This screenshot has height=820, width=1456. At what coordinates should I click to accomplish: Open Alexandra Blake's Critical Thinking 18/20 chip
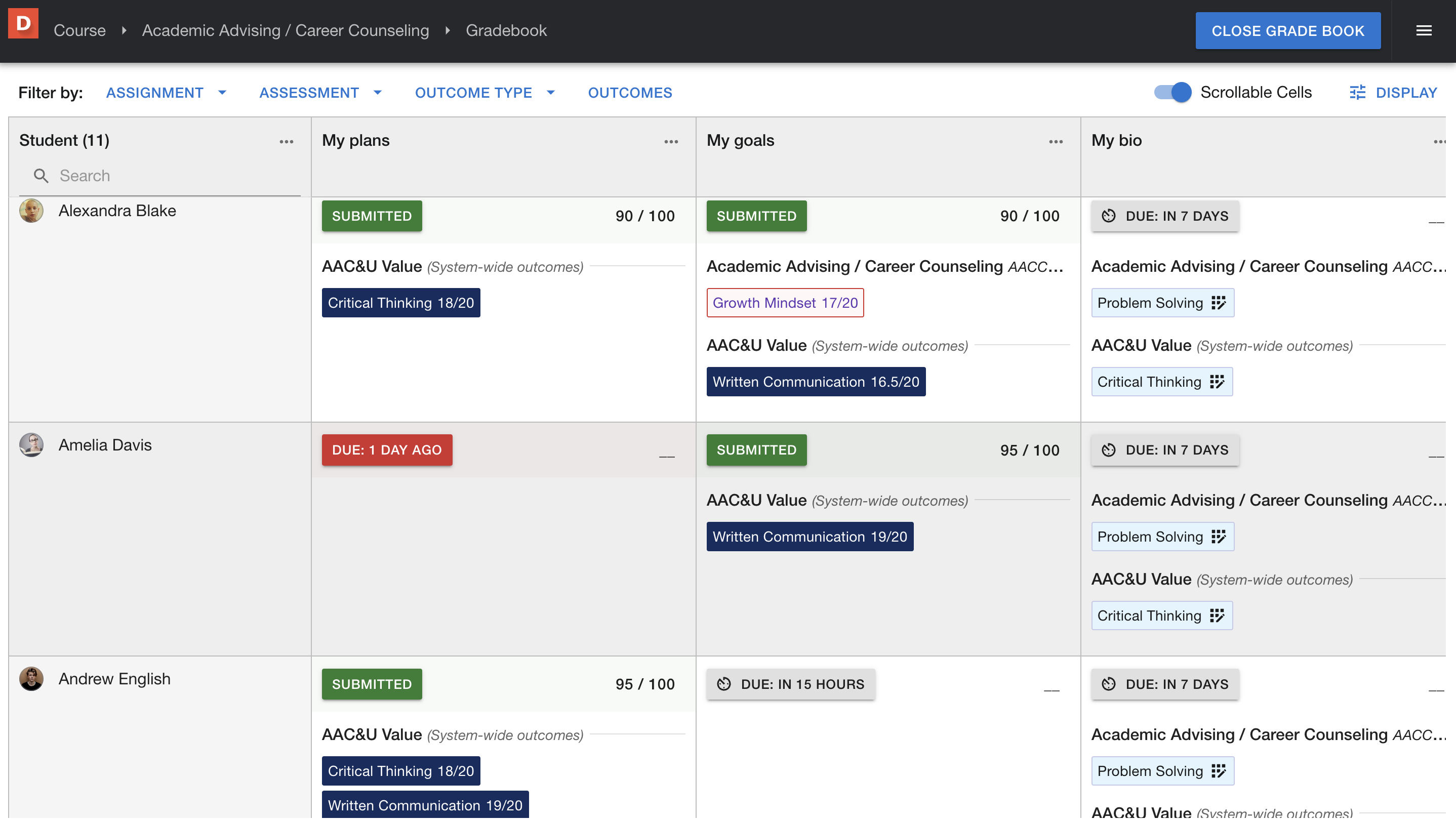coord(401,303)
